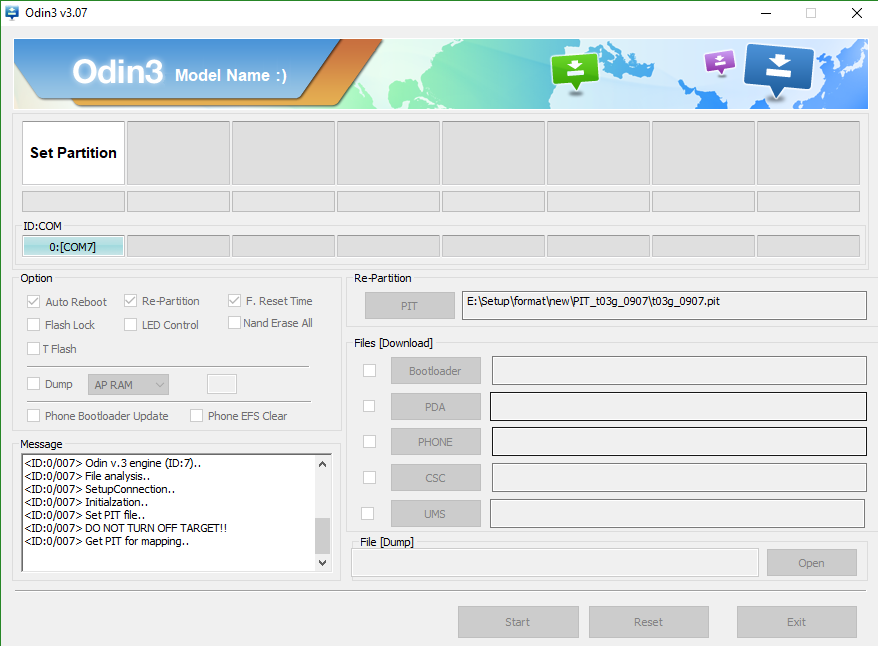The width and height of the screenshot is (878, 646).
Task: Click the small field next to AP RAM
Action: 222,384
